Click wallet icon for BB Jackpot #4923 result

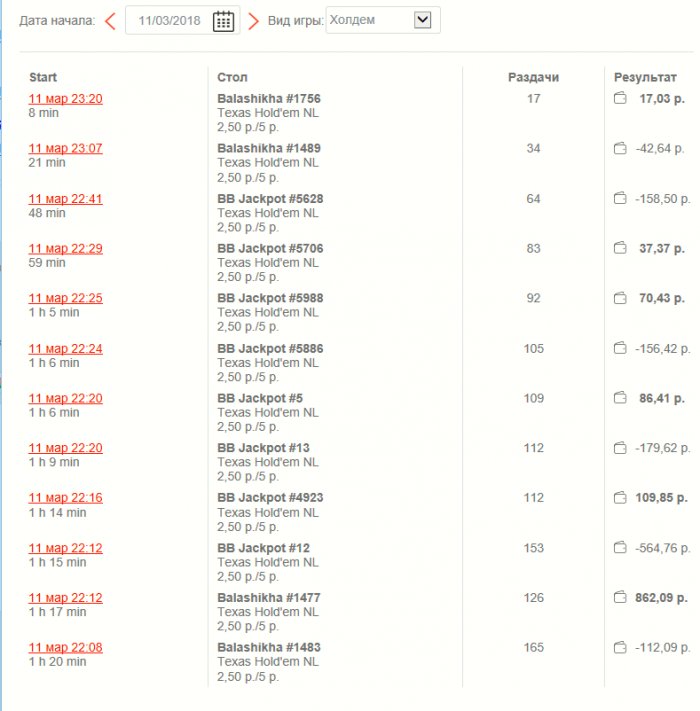(620, 498)
